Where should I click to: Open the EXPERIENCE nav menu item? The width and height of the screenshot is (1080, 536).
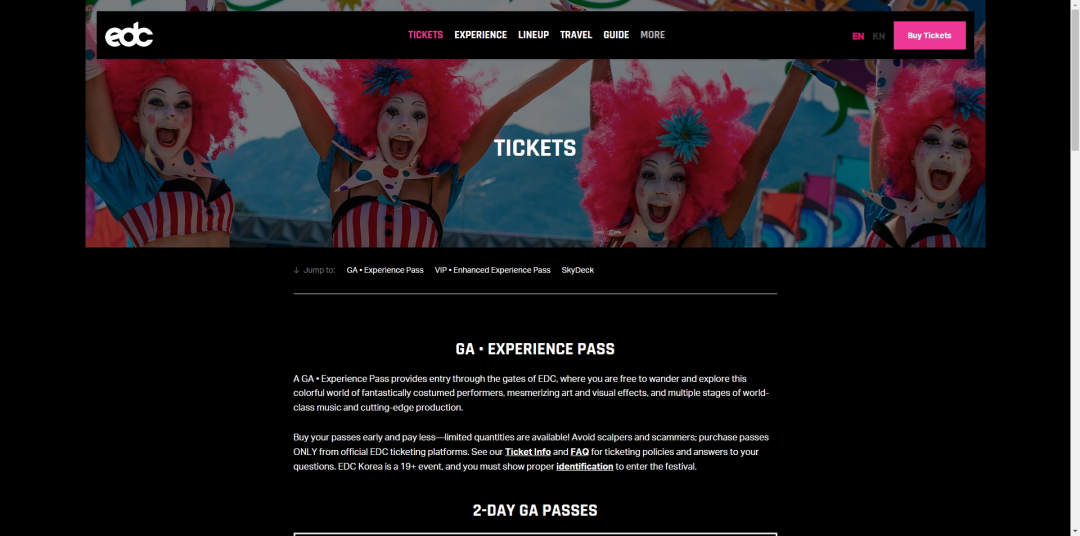pyautogui.click(x=480, y=35)
